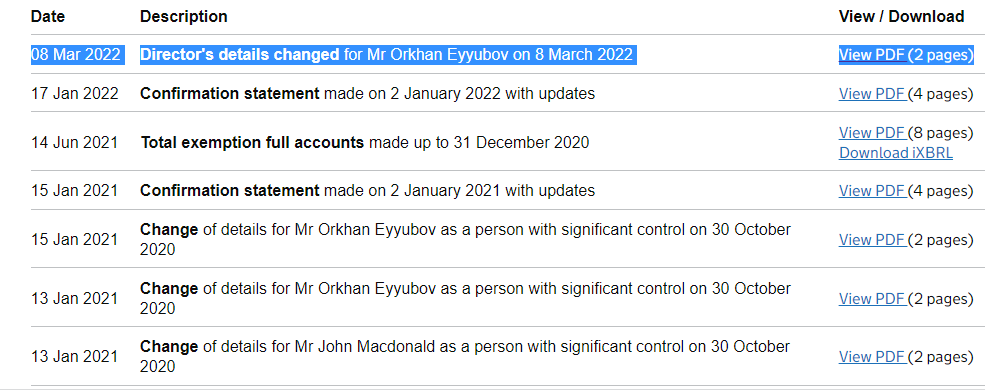
Task: Open View PDF for 08 Mar 2022 filing
Action: [873, 55]
